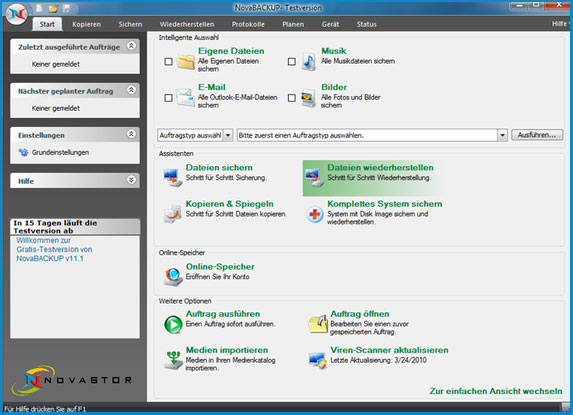Click the NovaStor logo in sidebar
Viewport: 573px width, 415px height.
coord(72,380)
